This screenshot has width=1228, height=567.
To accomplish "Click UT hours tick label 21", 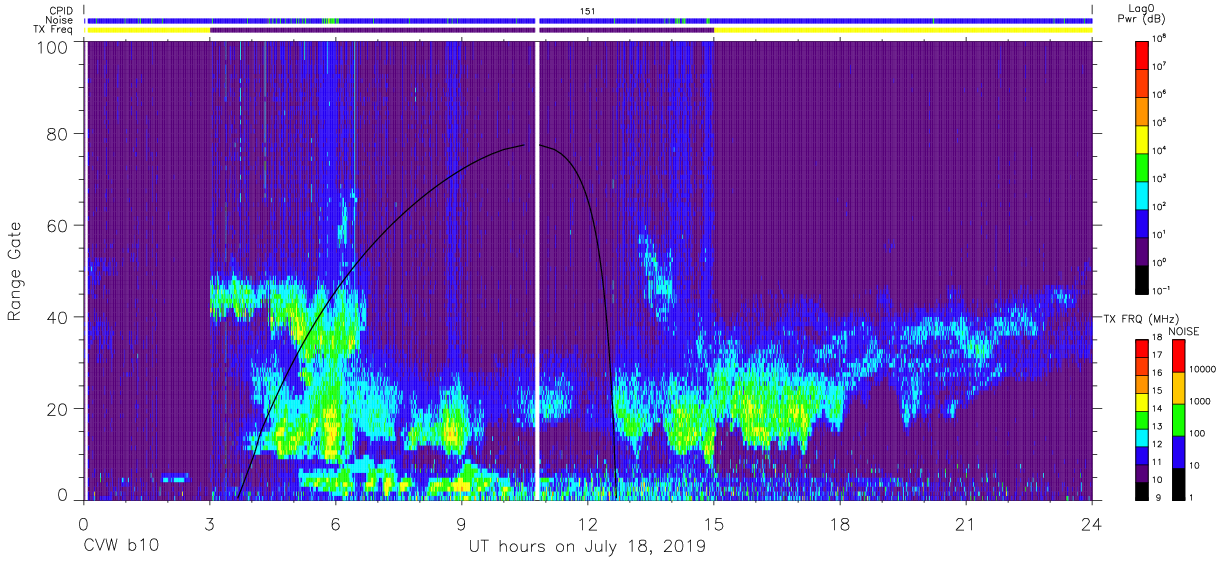I will pyautogui.click(x=966, y=524).
